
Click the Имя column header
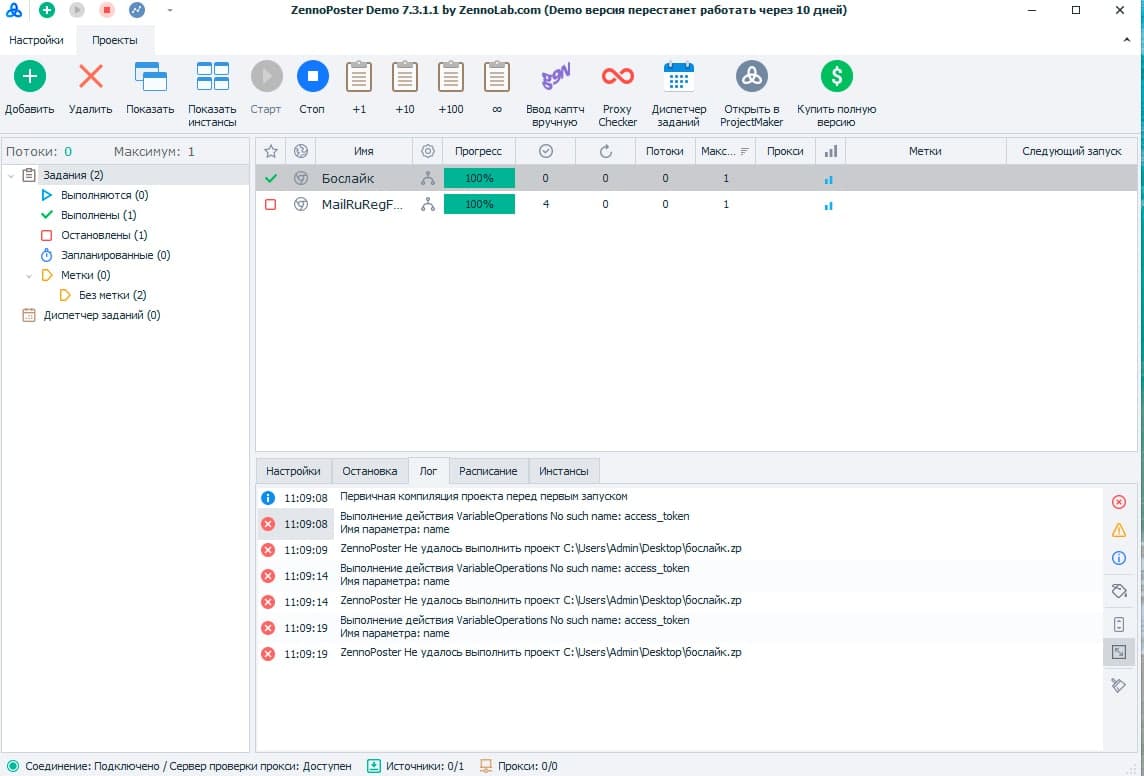[x=363, y=151]
